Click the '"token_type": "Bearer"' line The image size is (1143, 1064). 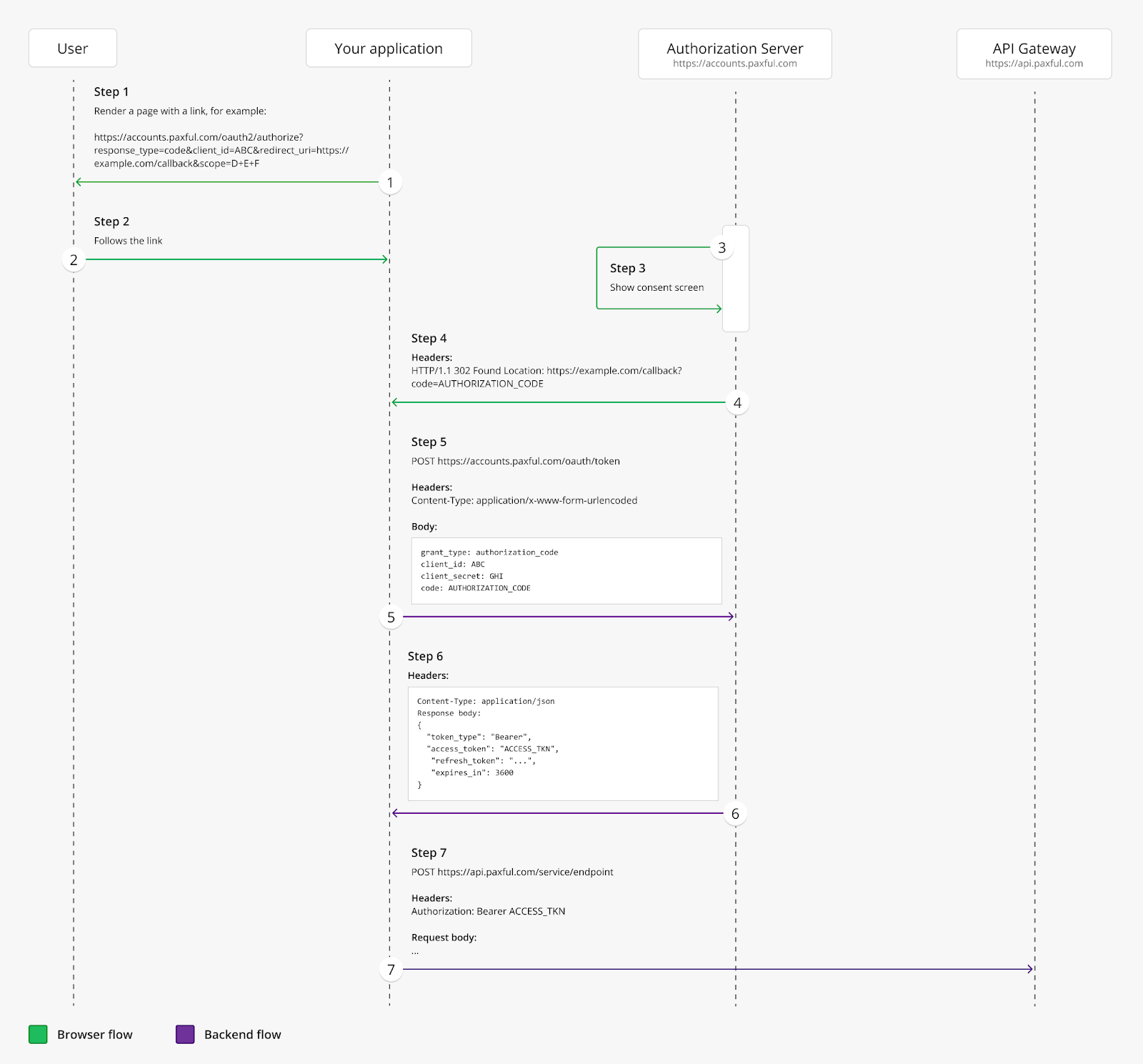479,737
